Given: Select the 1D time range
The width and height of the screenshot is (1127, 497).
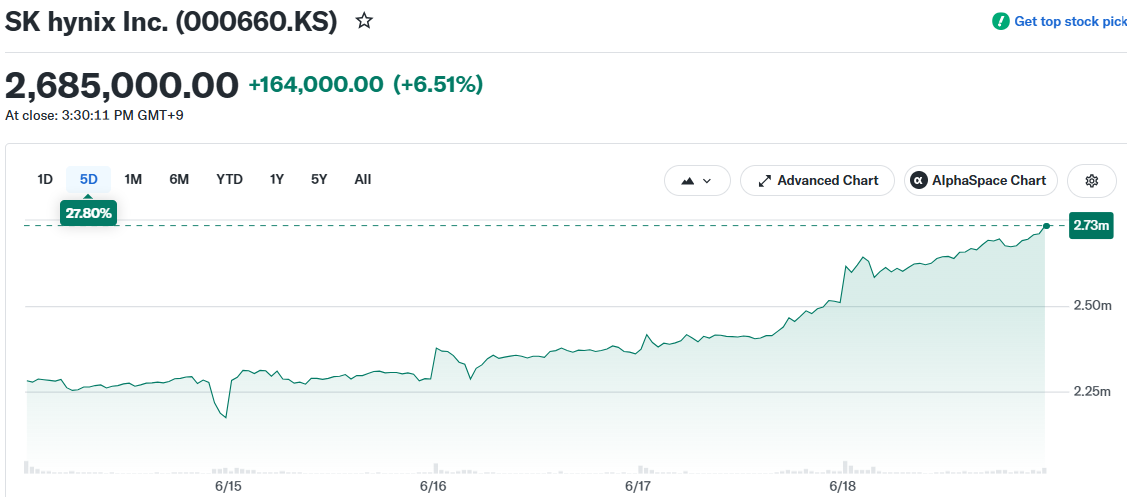Looking at the screenshot, I should pyautogui.click(x=45, y=179).
